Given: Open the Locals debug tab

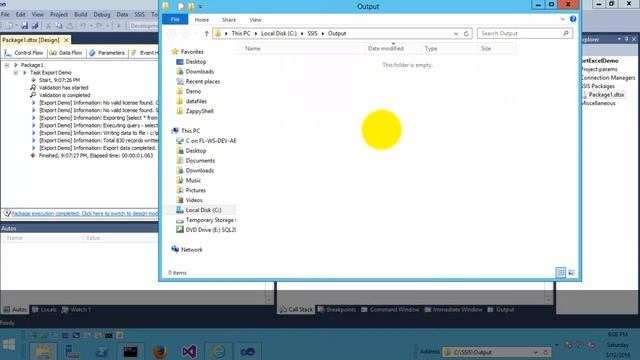Looking at the screenshot, I should 44,310.
